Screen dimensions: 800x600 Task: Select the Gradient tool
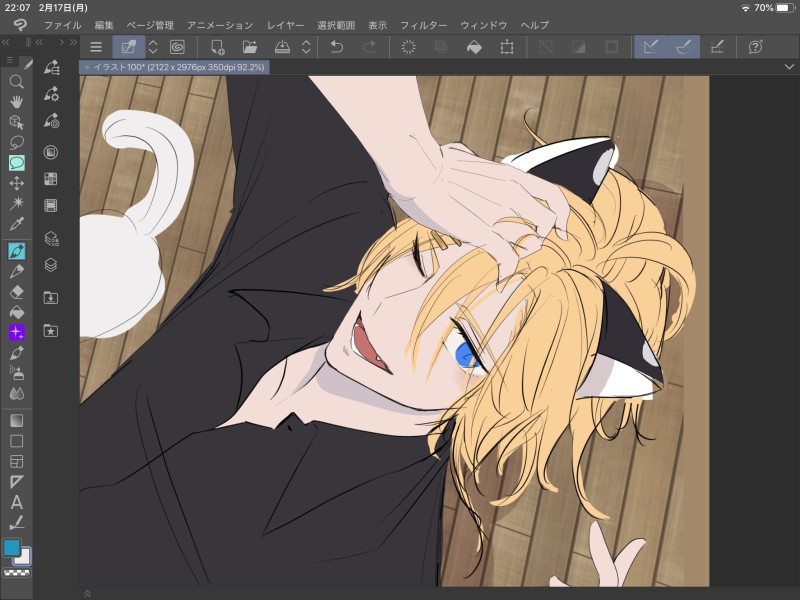tap(16, 420)
